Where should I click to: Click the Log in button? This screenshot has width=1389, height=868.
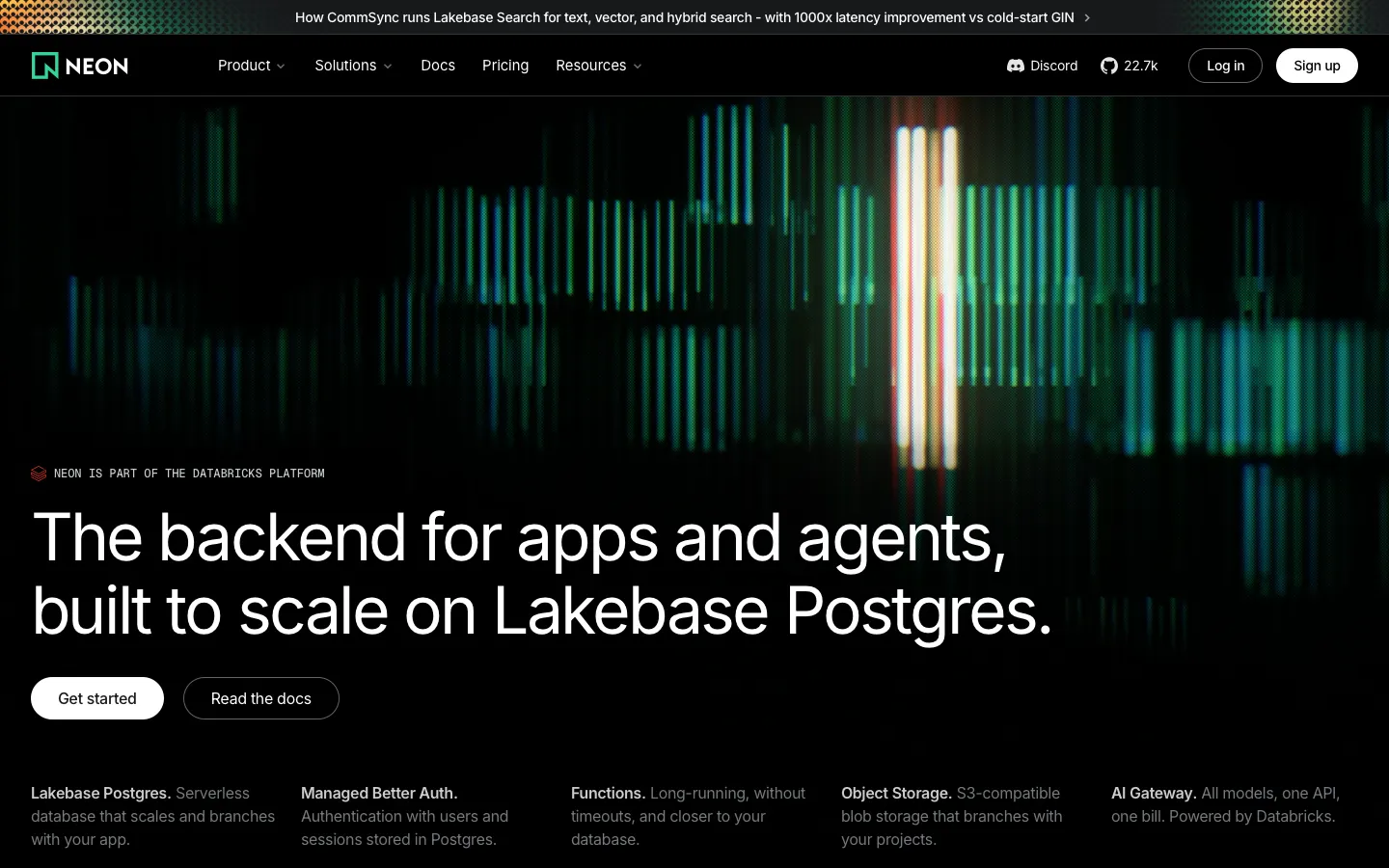click(1225, 66)
